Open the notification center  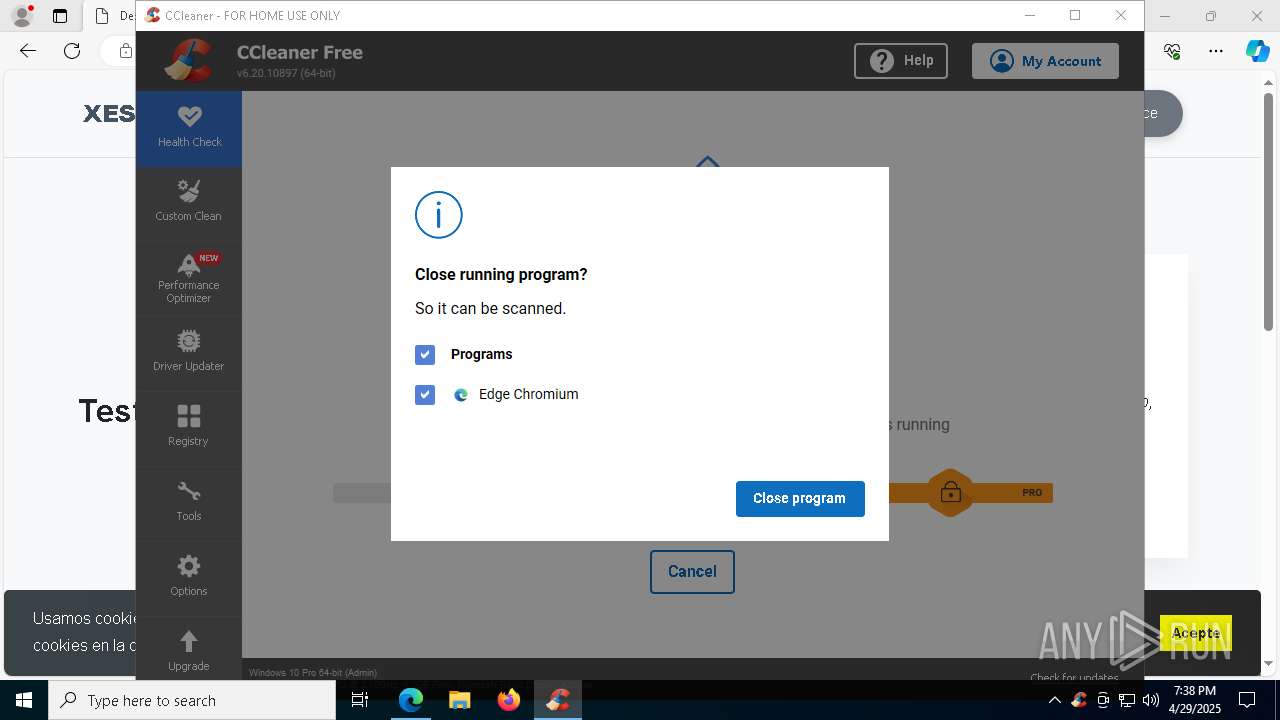[x=1247, y=700]
